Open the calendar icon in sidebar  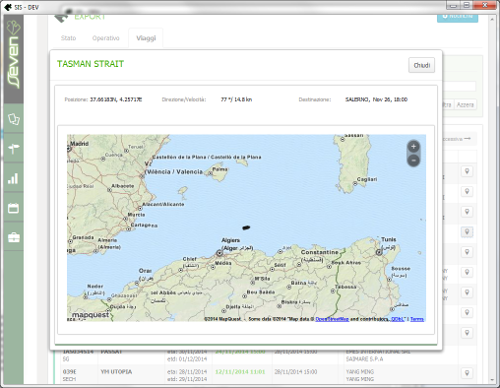[x=14, y=208]
